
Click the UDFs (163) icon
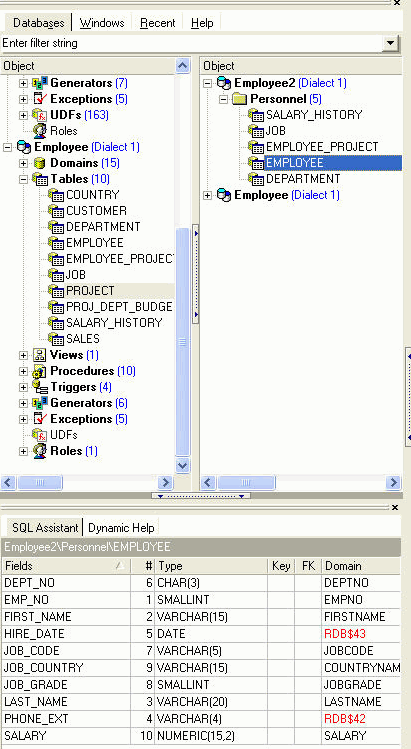[40, 115]
